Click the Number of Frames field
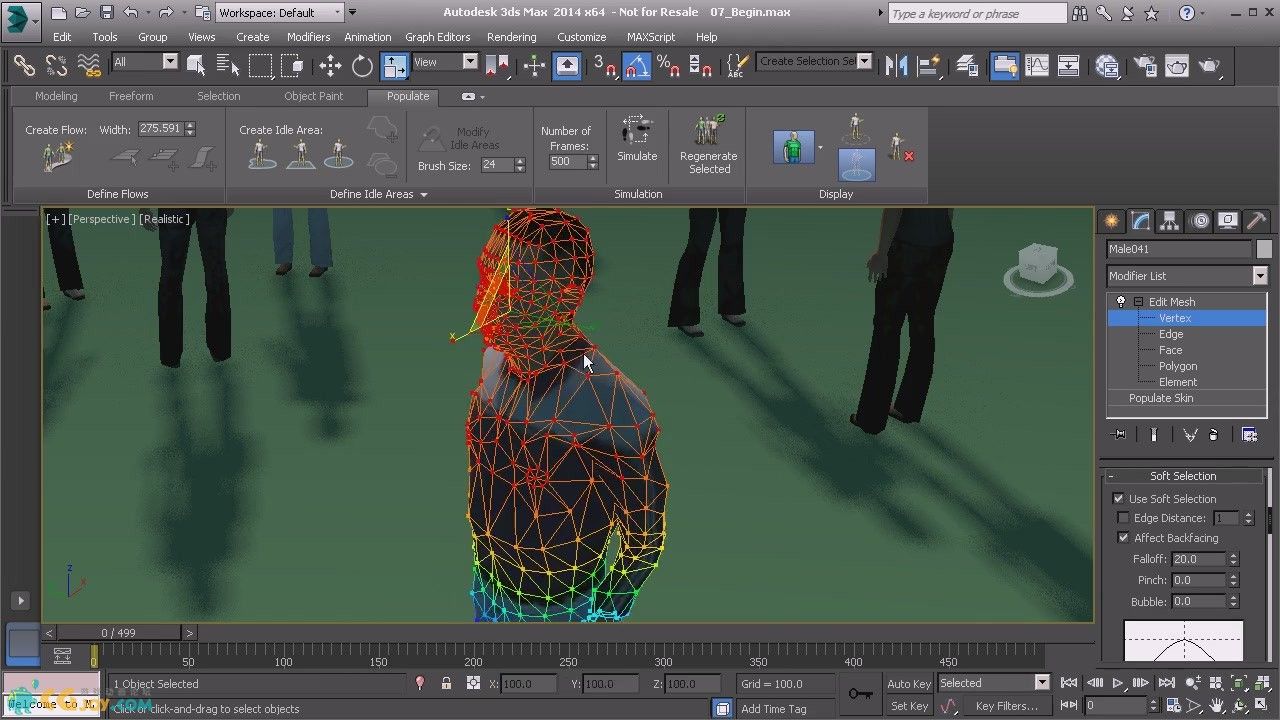This screenshot has width=1280, height=720. coord(567,162)
